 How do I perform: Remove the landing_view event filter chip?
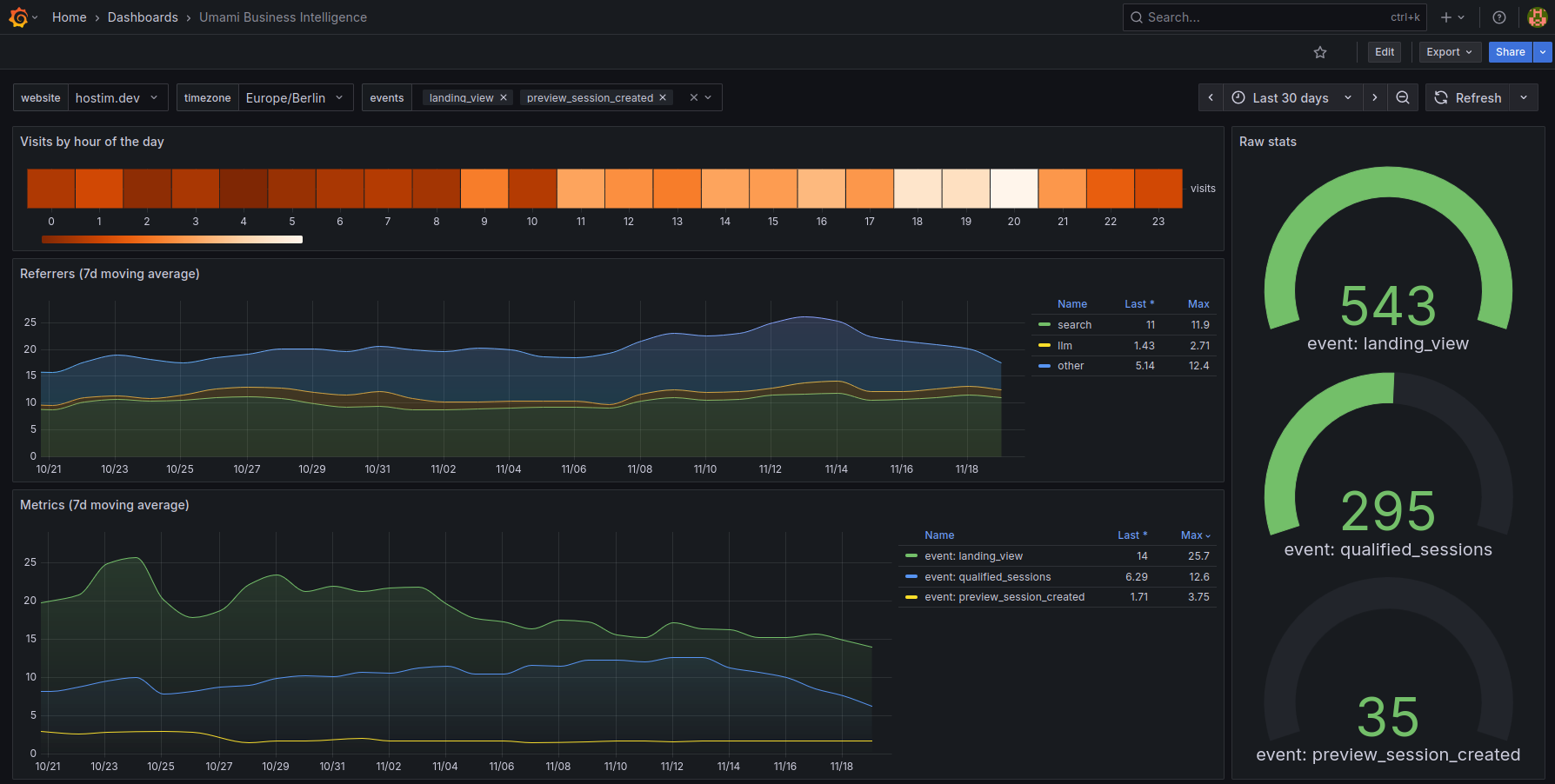point(503,97)
